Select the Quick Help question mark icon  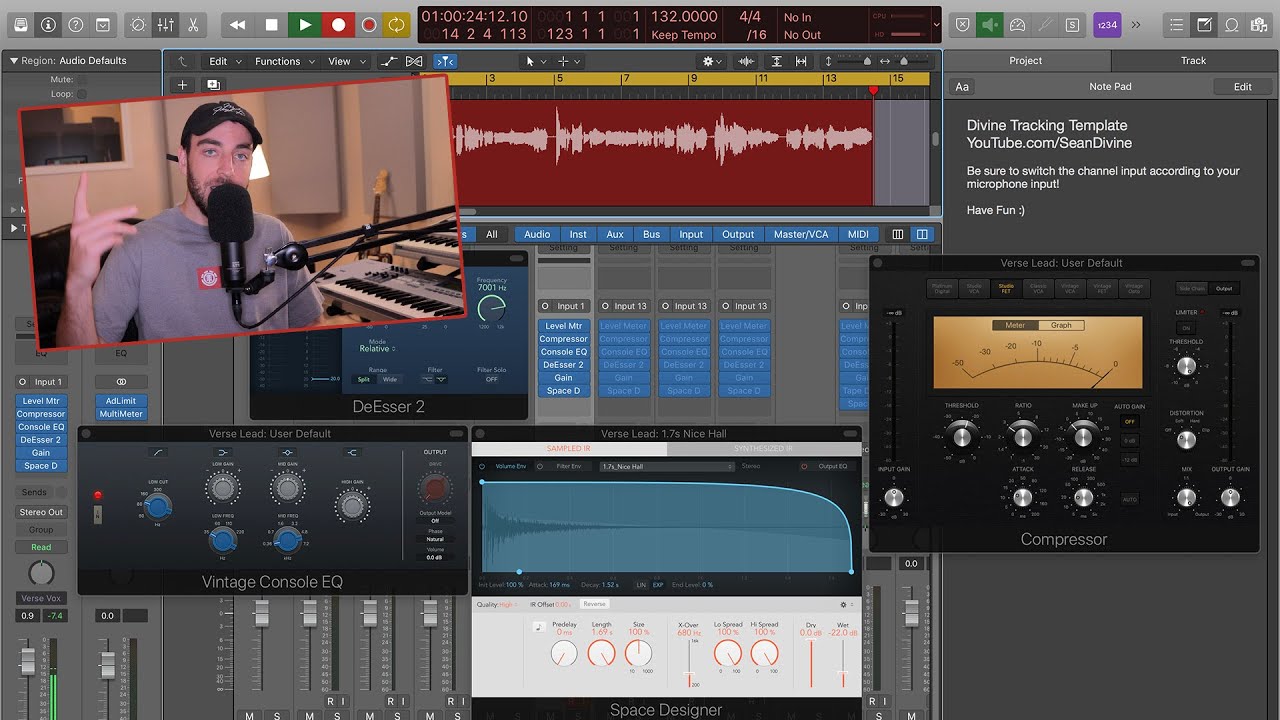tap(76, 24)
